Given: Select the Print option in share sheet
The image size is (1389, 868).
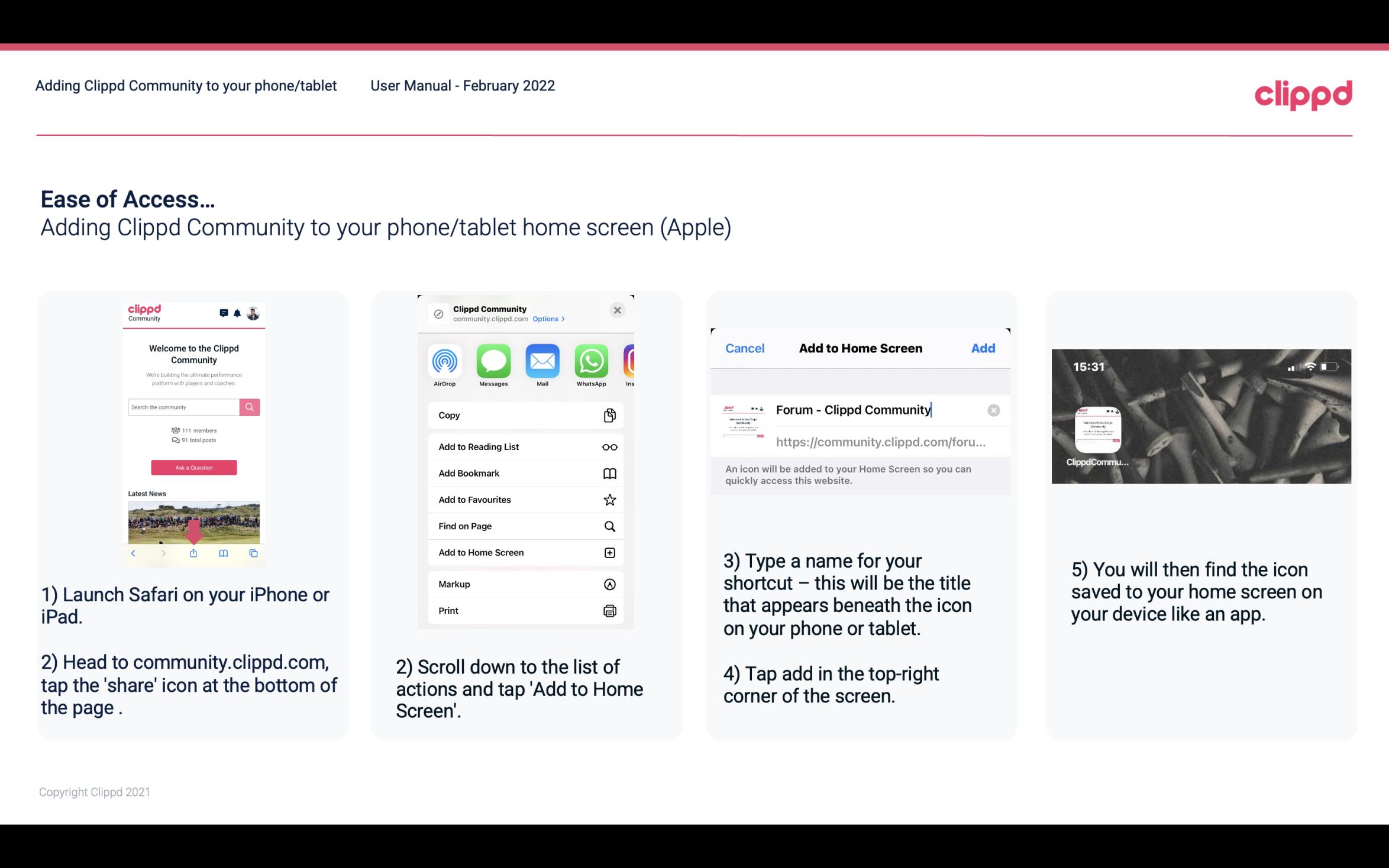Looking at the screenshot, I should click(x=524, y=610).
